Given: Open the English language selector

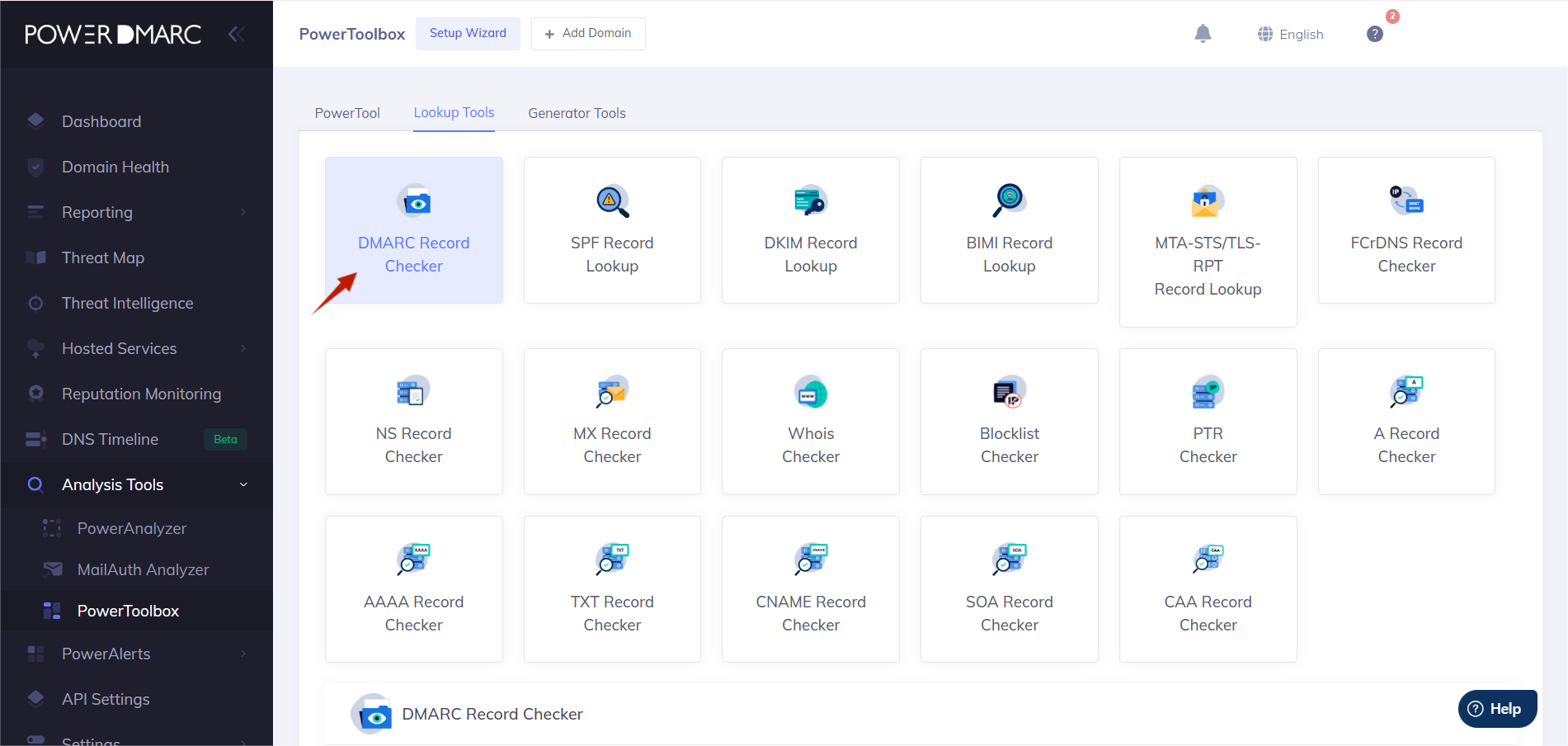Looking at the screenshot, I should (1290, 34).
